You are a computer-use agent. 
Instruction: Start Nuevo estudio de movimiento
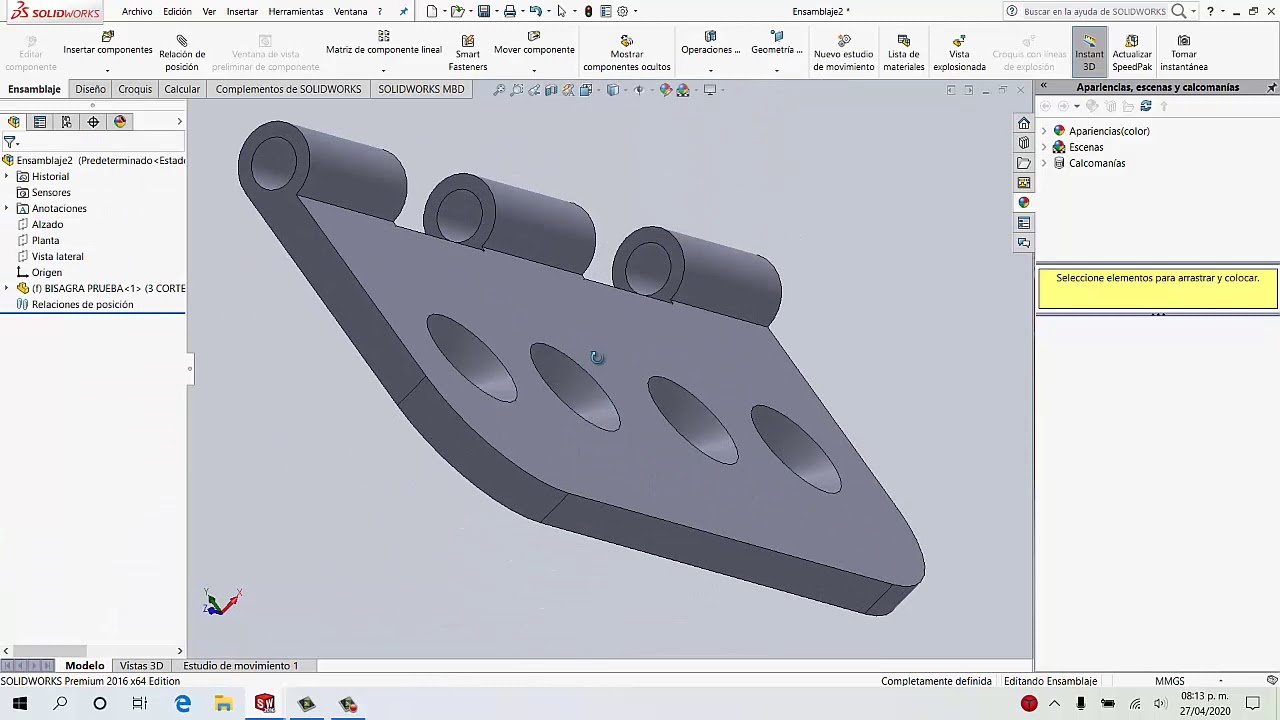click(x=843, y=53)
